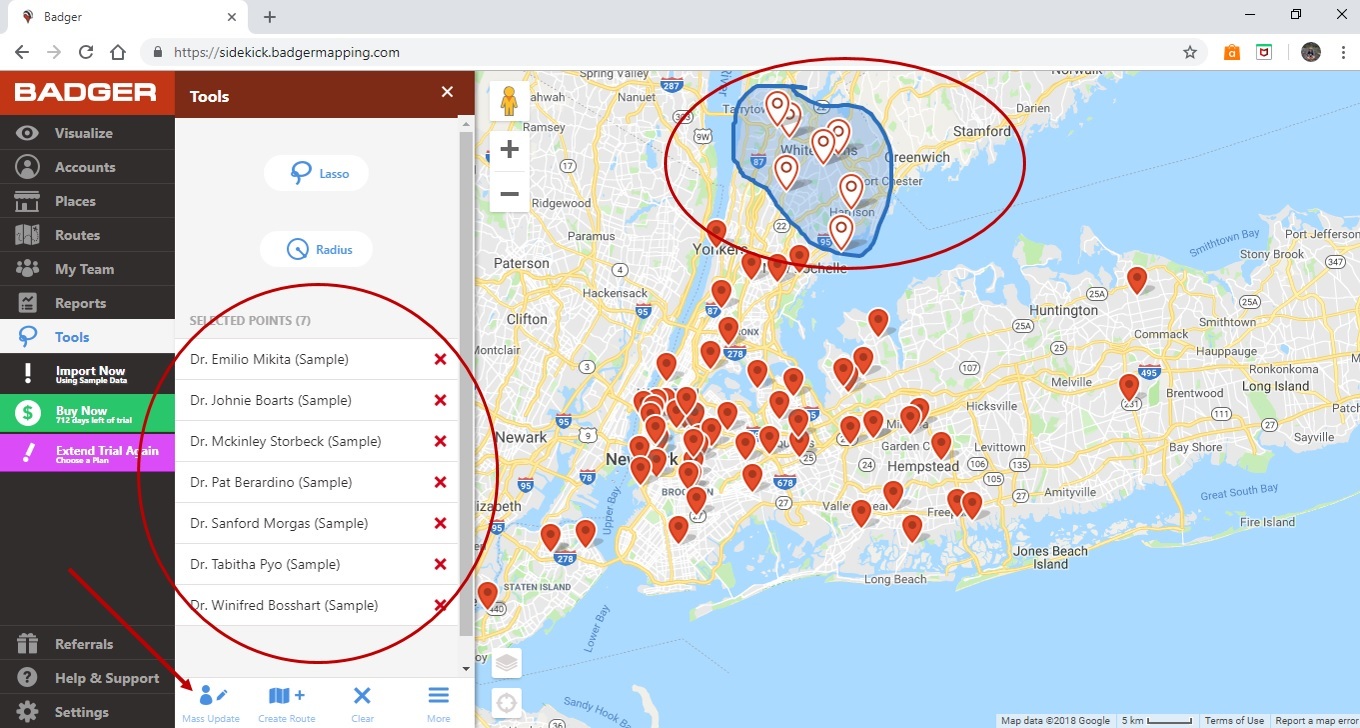Click the map pin near Brentwood
Screen dimensions: 1360x728
coord(1129,387)
